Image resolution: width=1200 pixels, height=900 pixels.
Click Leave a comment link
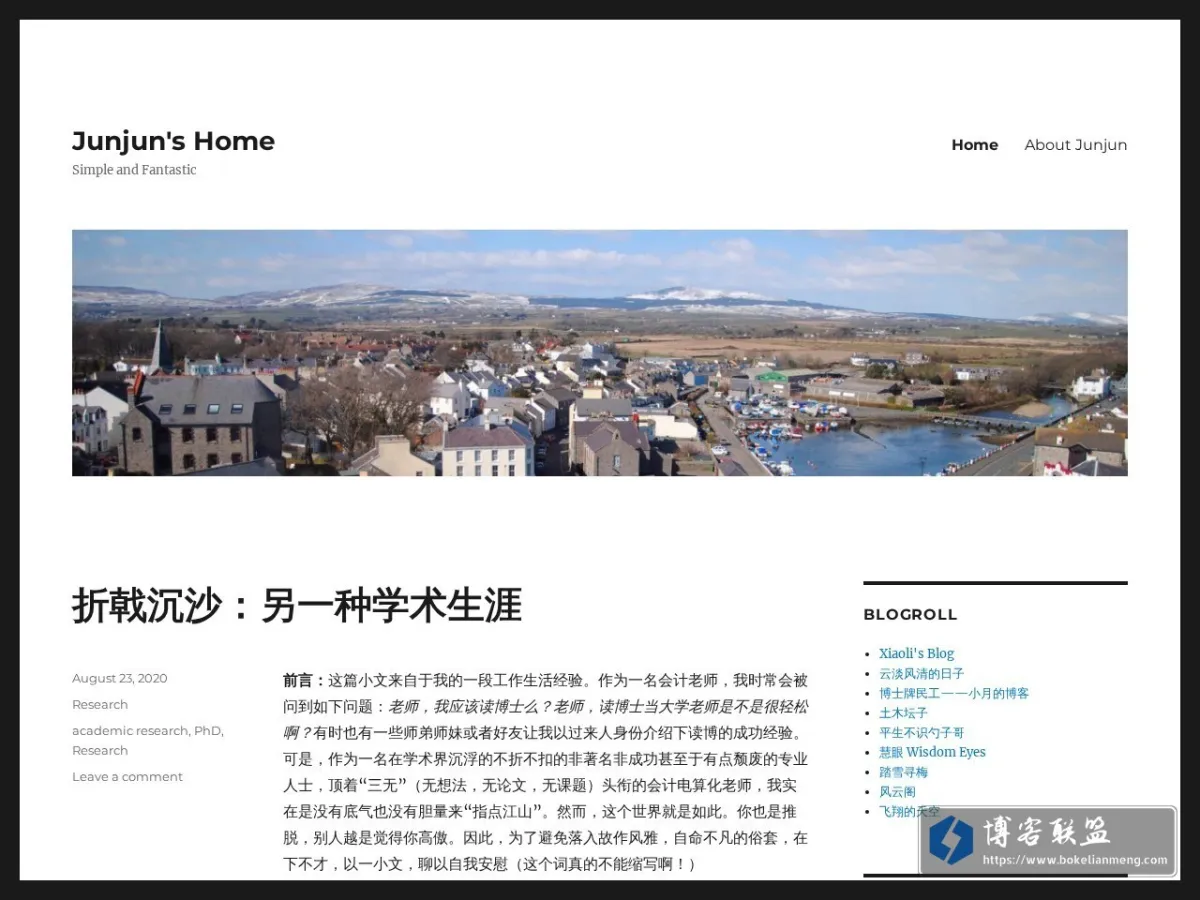127,777
